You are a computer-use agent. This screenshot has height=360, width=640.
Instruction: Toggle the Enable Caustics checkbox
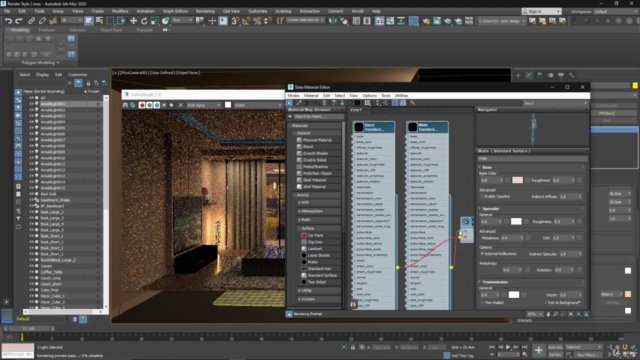click(482, 196)
